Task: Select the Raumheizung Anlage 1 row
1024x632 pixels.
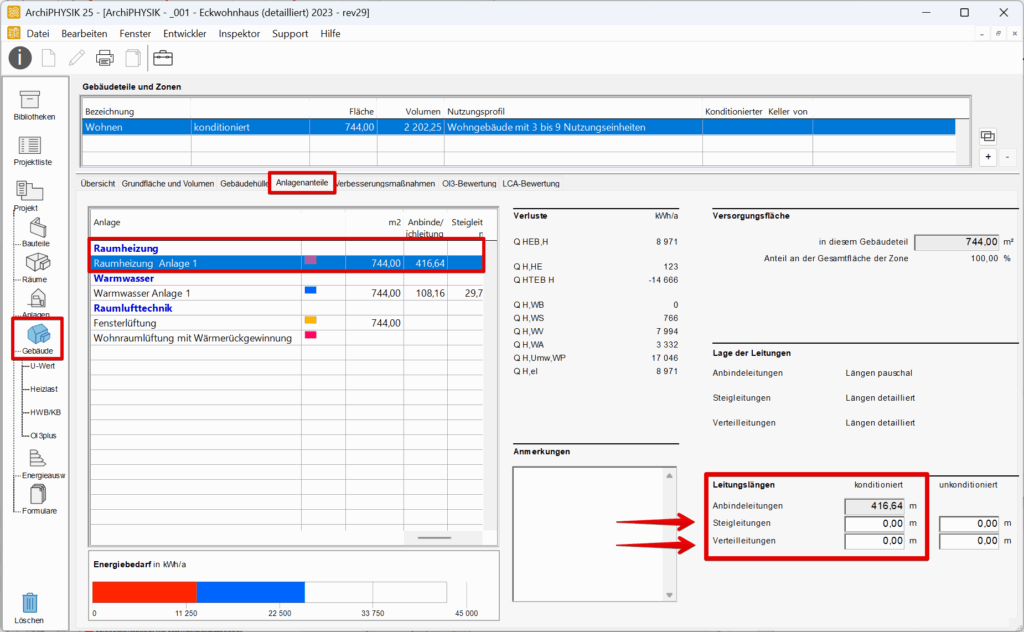Action: tap(287, 263)
